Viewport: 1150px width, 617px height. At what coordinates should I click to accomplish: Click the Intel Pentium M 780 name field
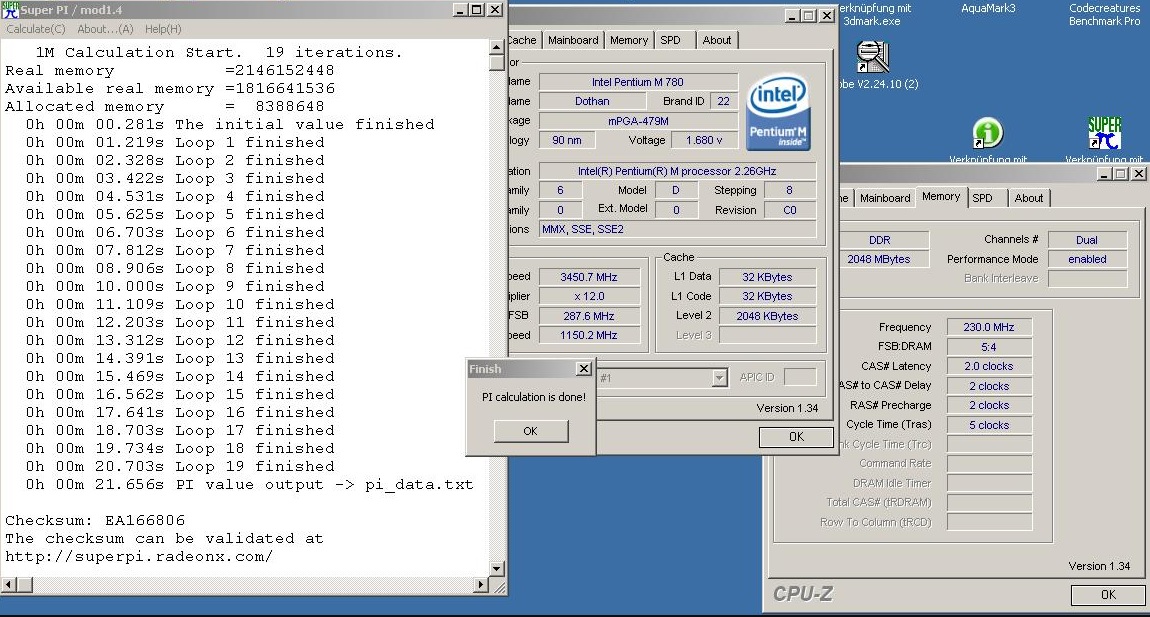pos(638,82)
